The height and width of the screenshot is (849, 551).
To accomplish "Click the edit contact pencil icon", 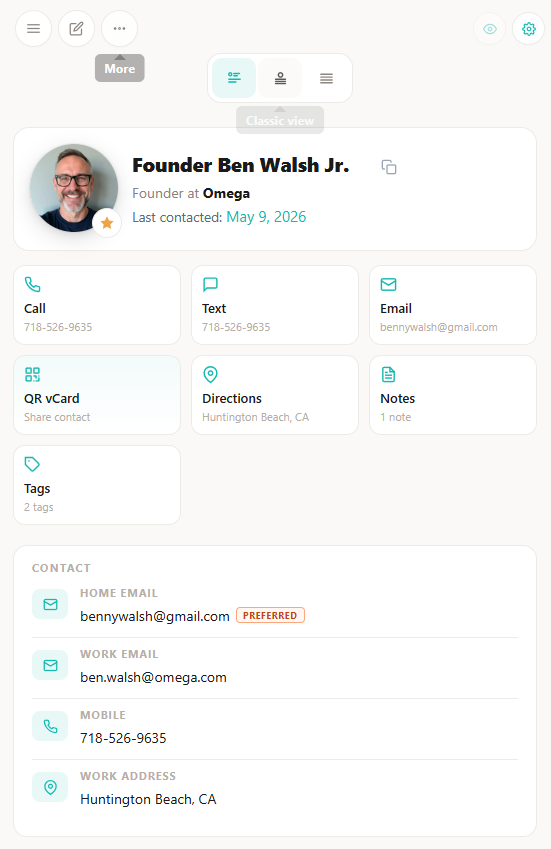I will click(76, 29).
